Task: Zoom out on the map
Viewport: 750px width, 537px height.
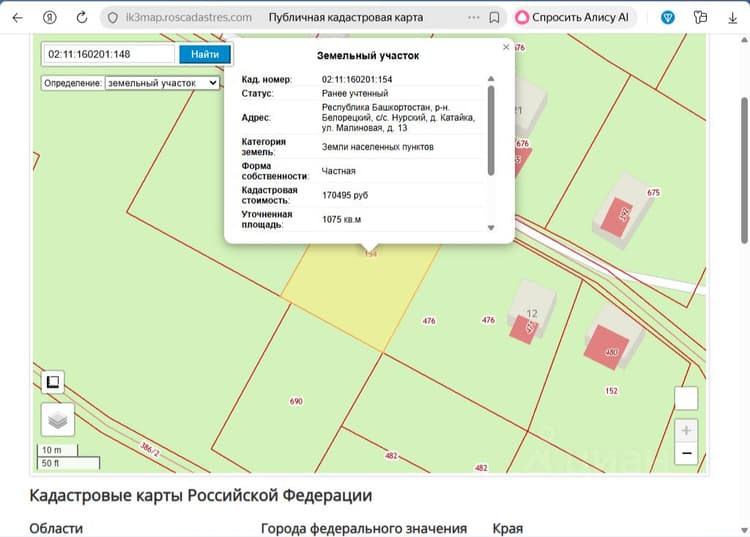Action: point(686,453)
